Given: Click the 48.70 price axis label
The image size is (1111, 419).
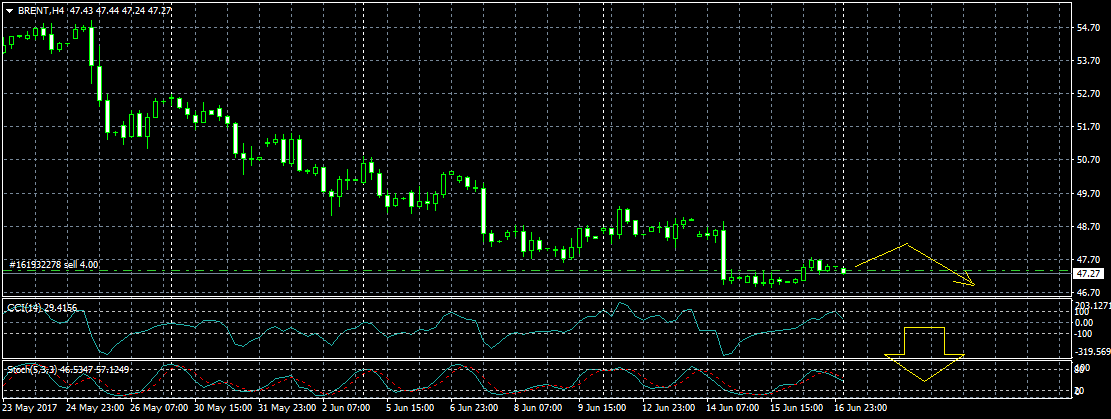Looking at the screenshot, I should pyautogui.click(x=1088, y=226).
